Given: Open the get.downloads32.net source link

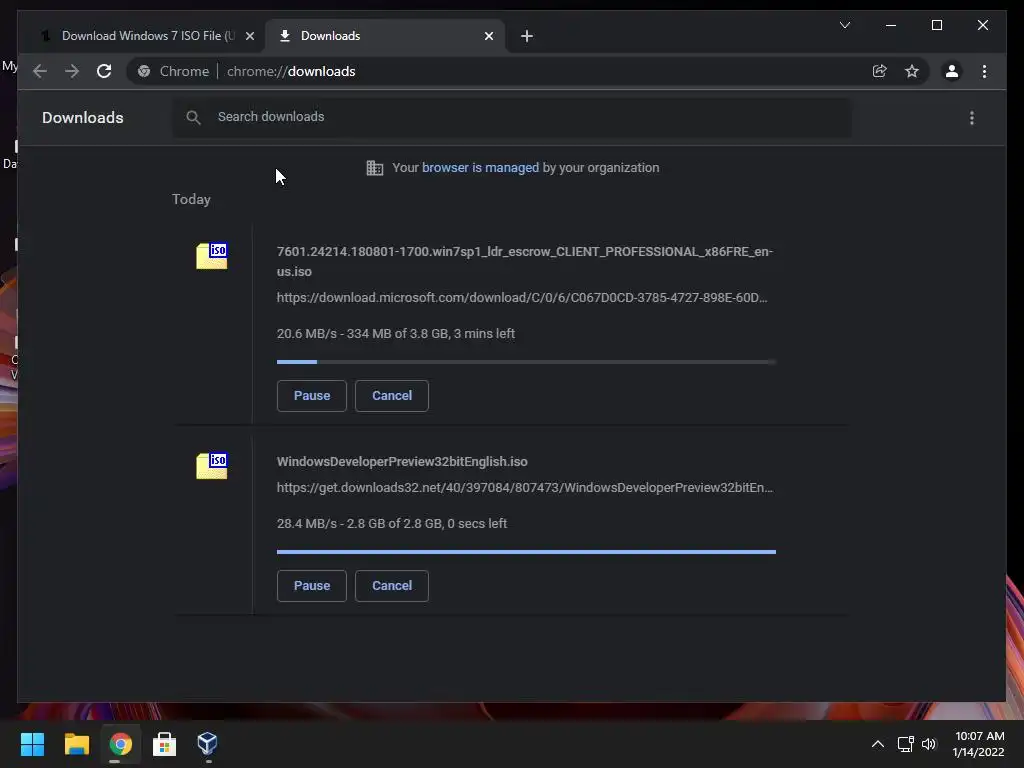Looking at the screenshot, I should point(524,488).
